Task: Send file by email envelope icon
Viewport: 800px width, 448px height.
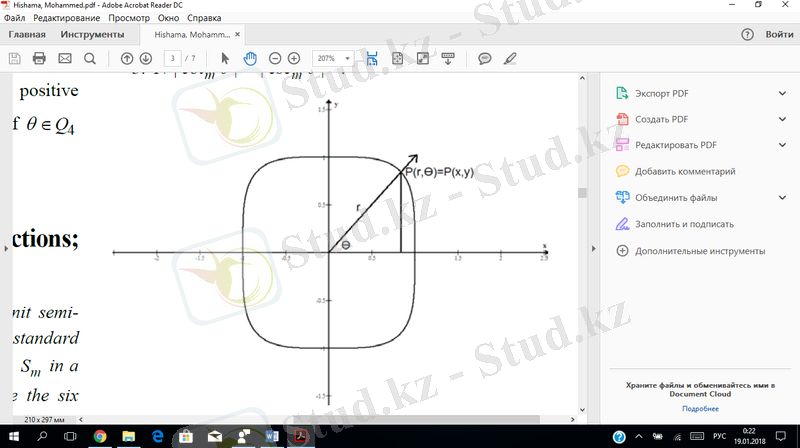Action: click(65, 59)
